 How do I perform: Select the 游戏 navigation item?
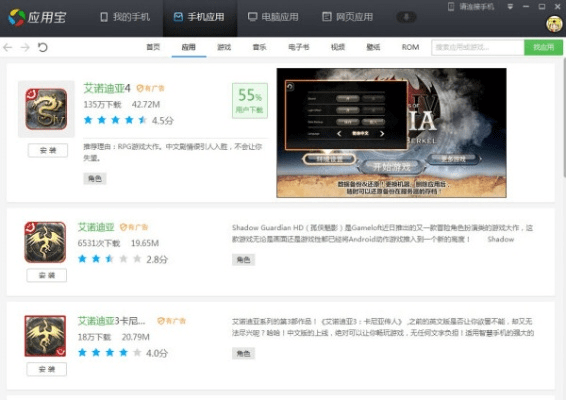224,47
